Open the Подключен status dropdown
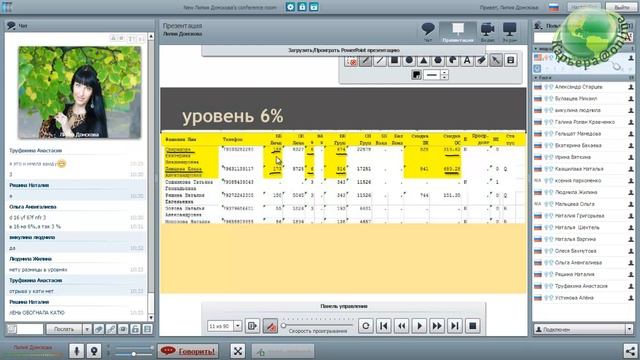This screenshot has height=360, width=640. (584, 329)
